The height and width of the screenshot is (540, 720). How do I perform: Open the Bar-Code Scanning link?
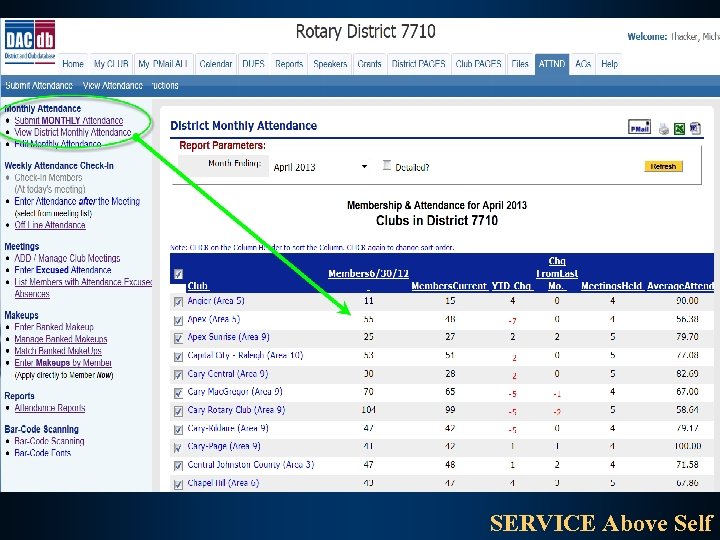[x=49, y=441]
